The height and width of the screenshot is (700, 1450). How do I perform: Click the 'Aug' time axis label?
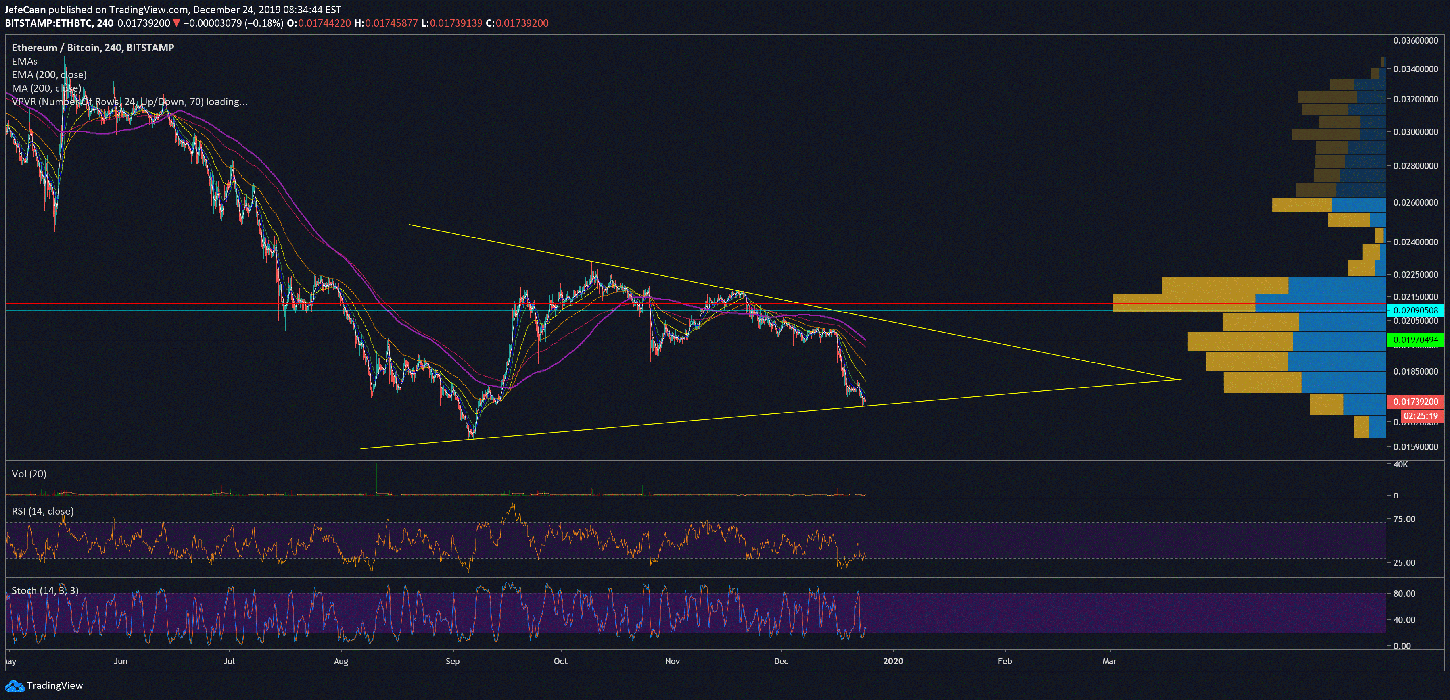point(341,661)
